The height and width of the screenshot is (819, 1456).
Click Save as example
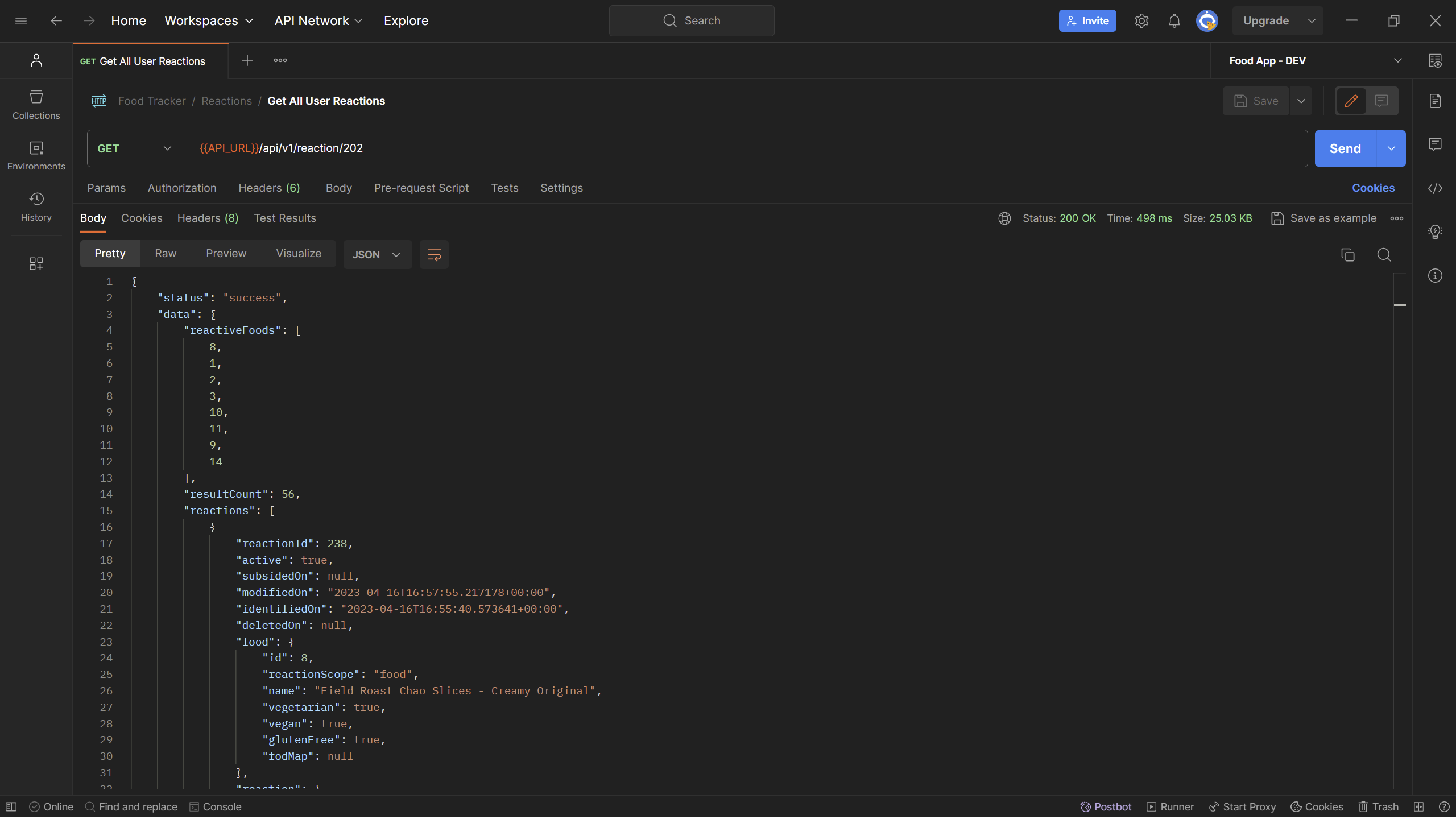point(1323,218)
